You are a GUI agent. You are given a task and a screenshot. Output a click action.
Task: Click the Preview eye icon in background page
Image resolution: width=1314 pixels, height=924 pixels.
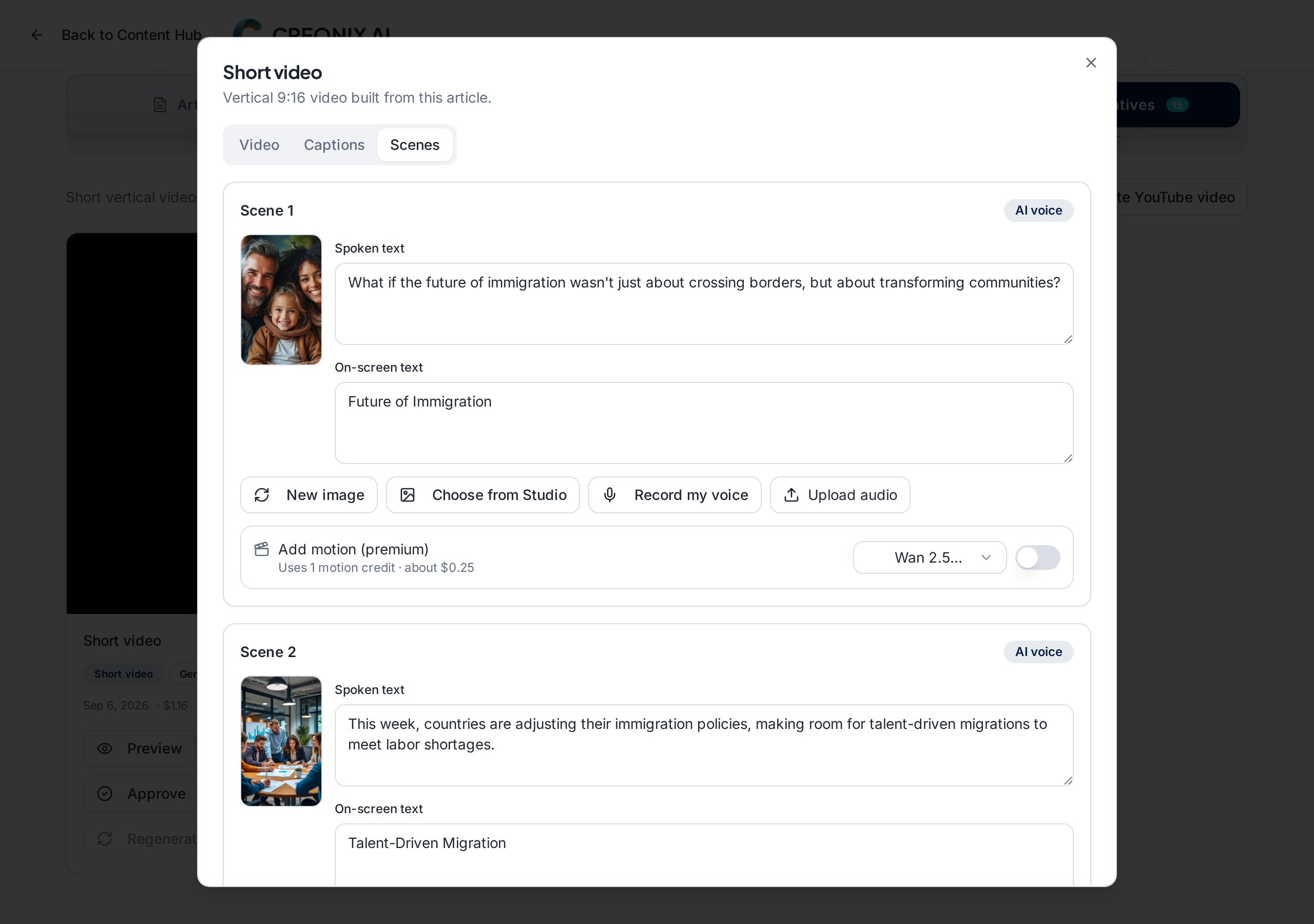[x=105, y=749]
